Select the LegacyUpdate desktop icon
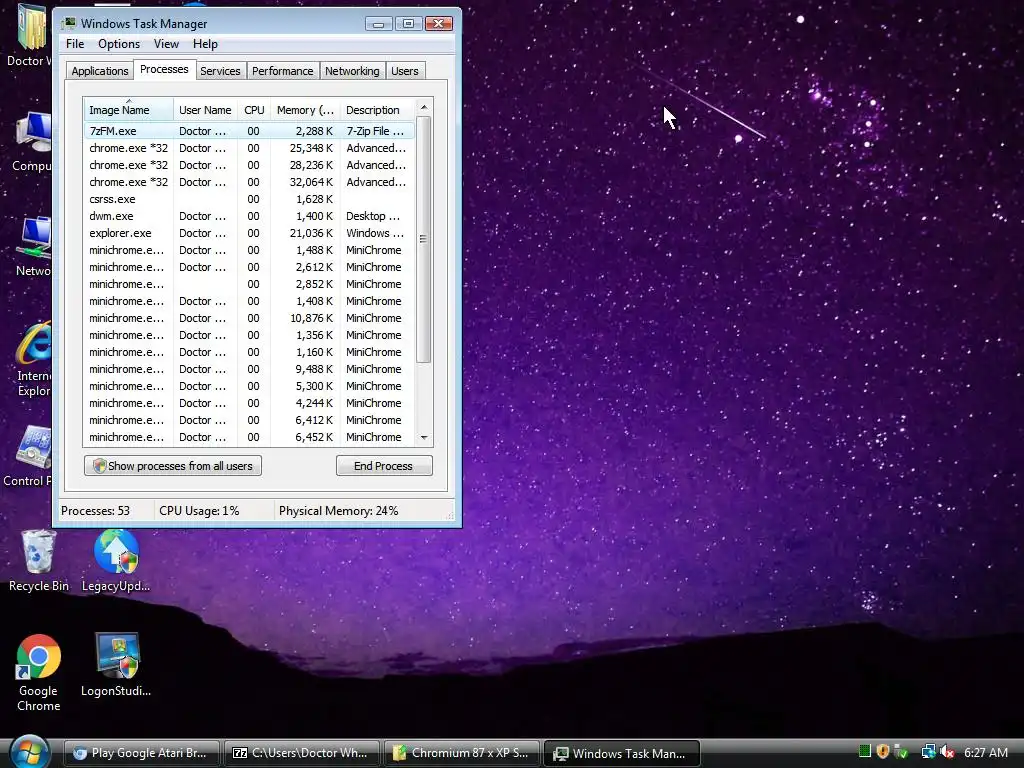1024x768 pixels. [x=116, y=562]
